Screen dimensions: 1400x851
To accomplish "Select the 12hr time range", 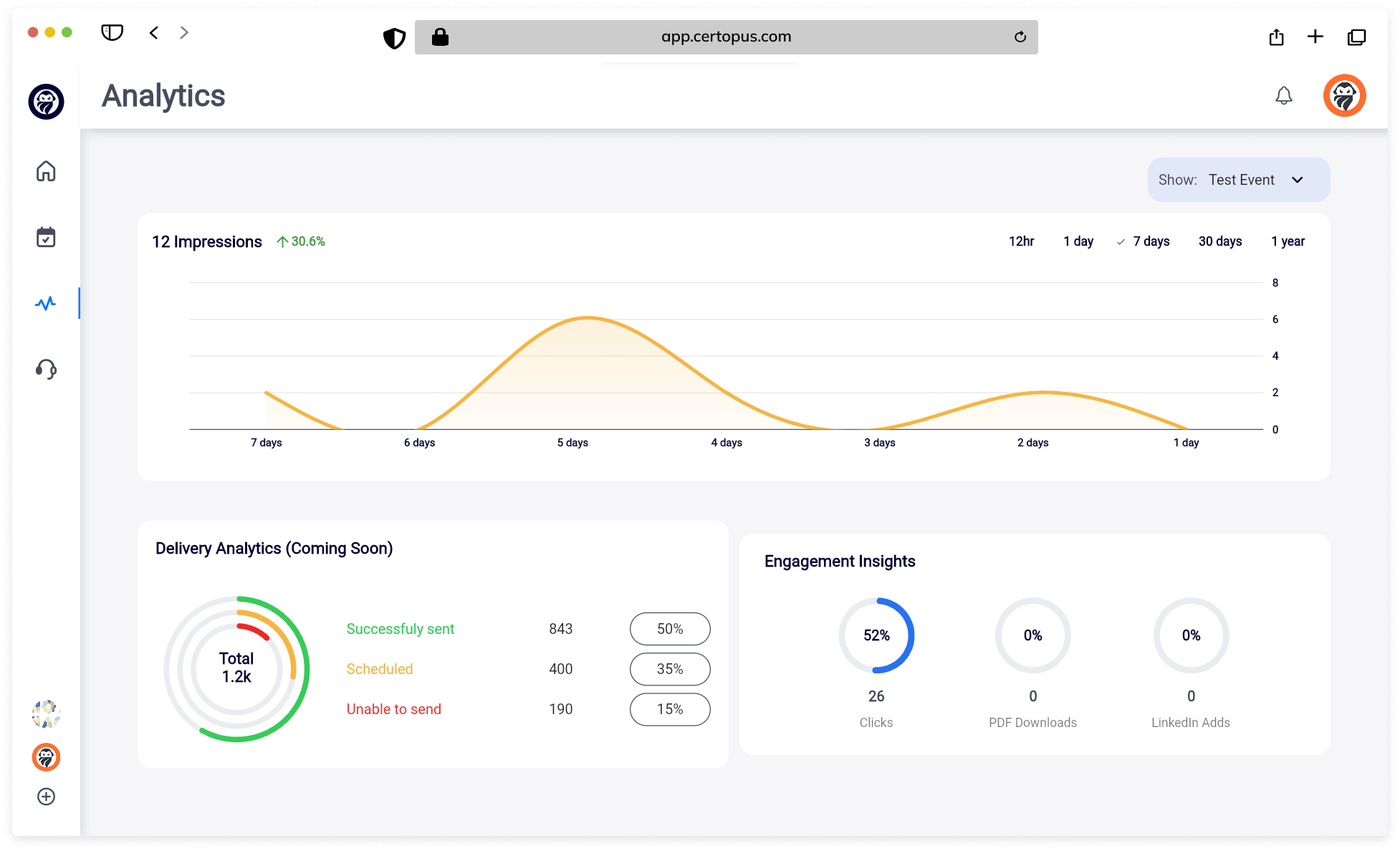I will (x=1021, y=241).
